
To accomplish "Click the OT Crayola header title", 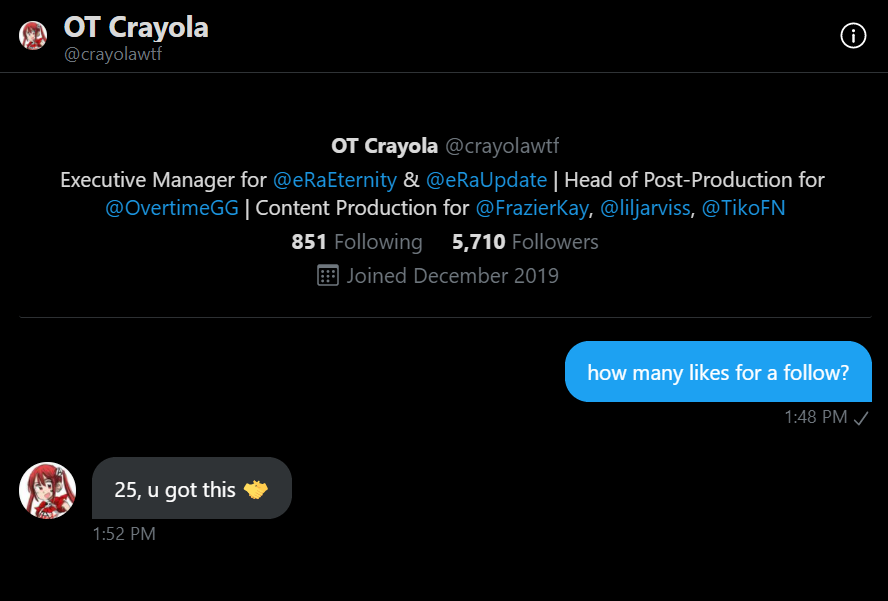I will pyautogui.click(x=136, y=27).
